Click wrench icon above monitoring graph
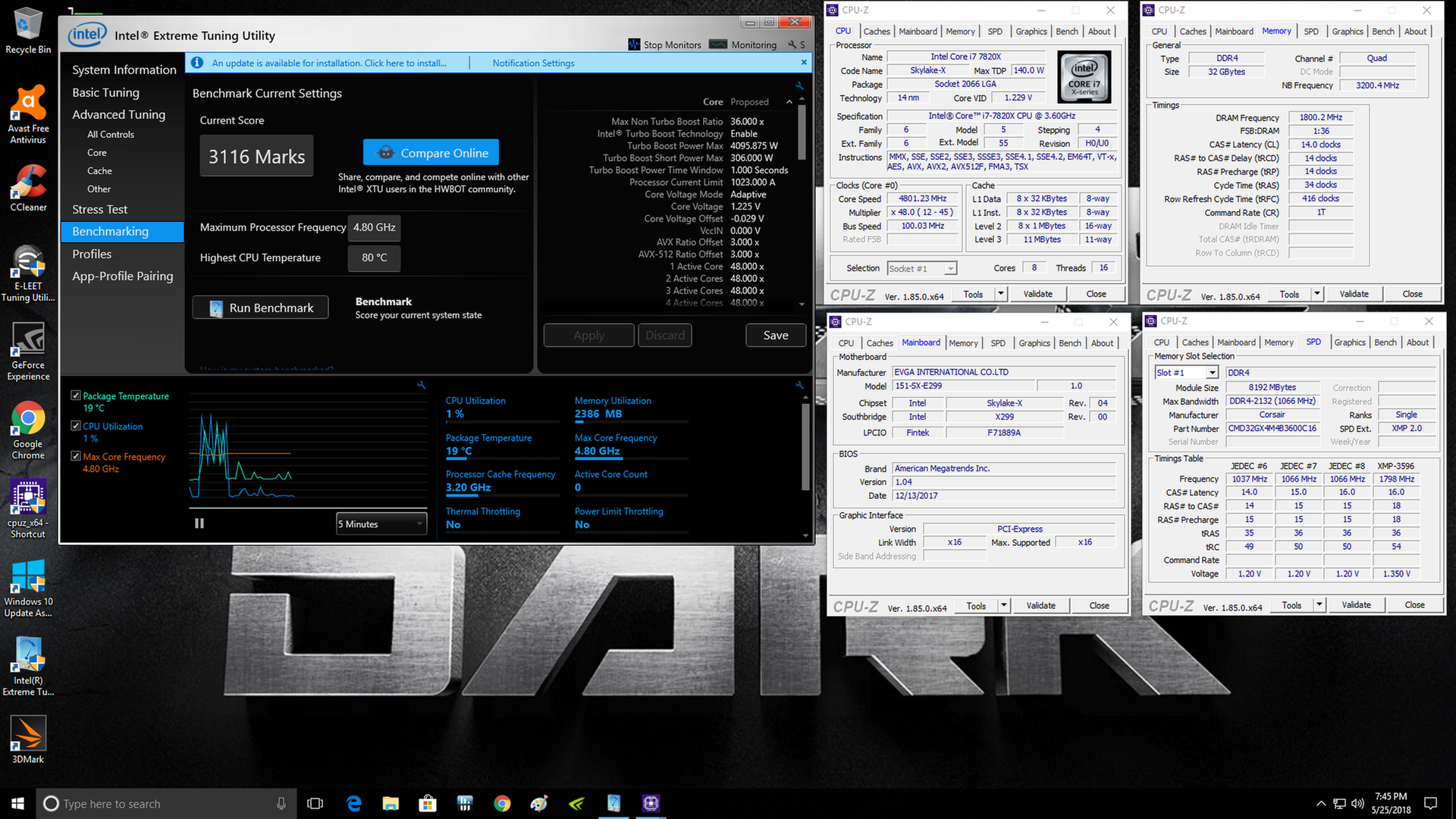Viewport: 1456px width, 819px height. click(x=422, y=385)
